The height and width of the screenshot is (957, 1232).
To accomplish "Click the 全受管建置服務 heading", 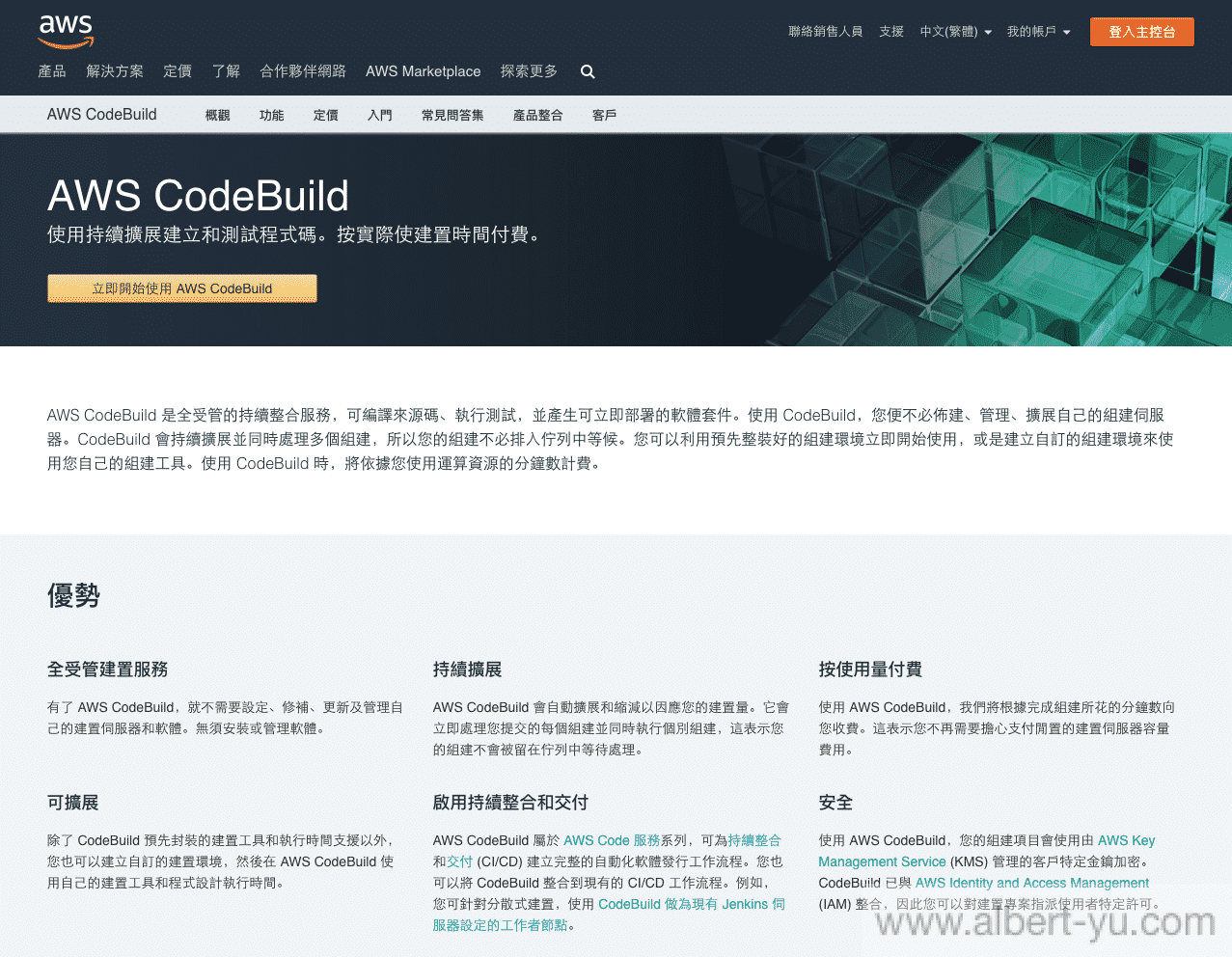I will pyautogui.click(x=107, y=670).
